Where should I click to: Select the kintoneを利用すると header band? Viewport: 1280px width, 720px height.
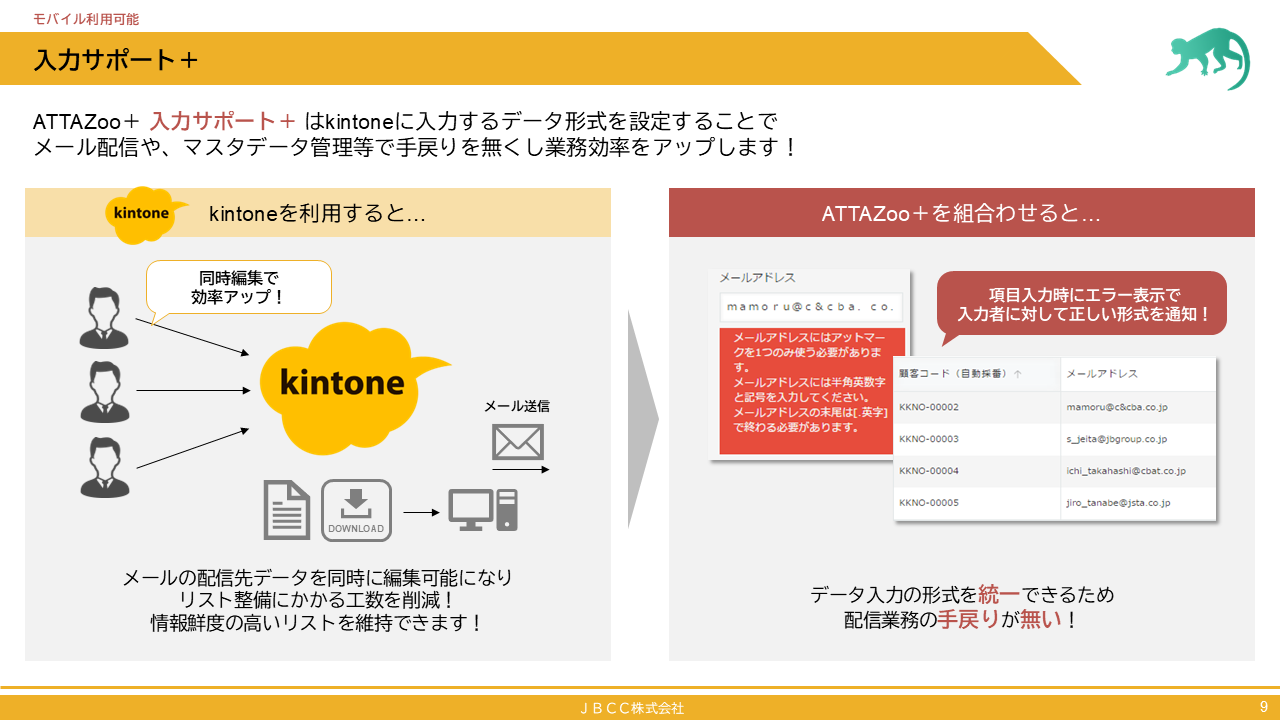tap(318, 212)
